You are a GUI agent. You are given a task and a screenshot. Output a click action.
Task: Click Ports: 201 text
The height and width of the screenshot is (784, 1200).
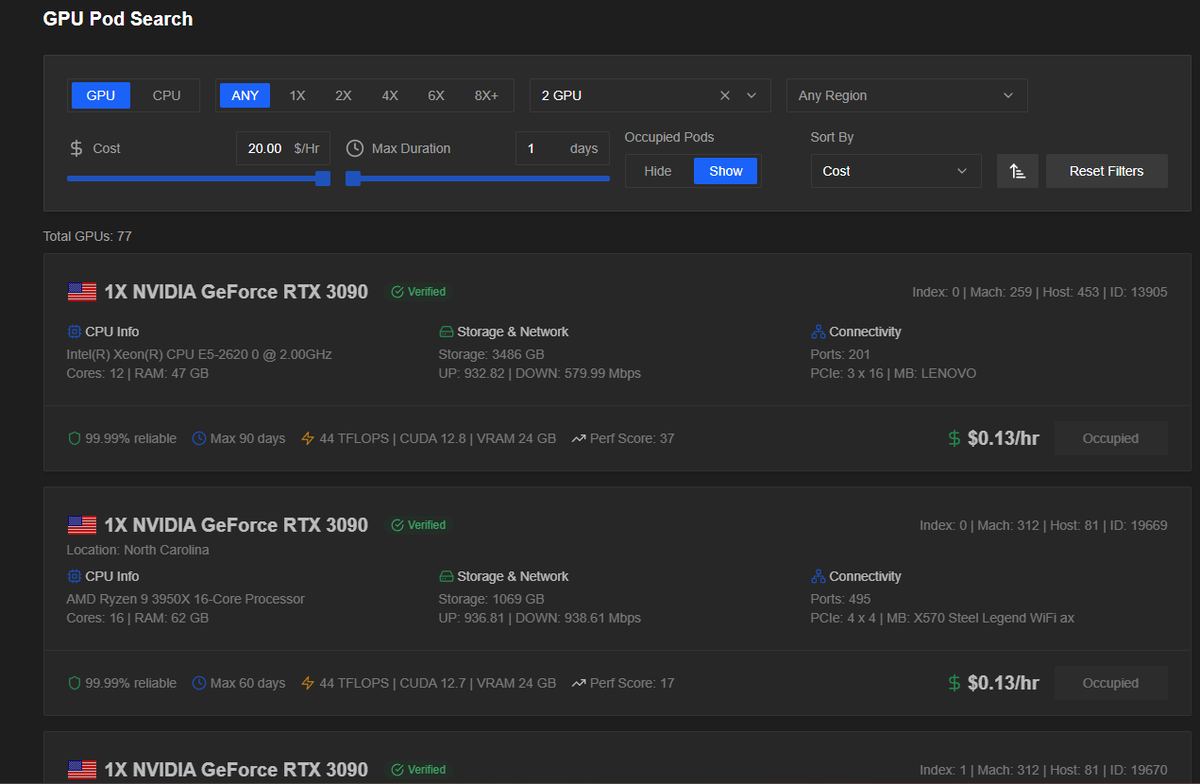pyautogui.click(x=841, y=354)
